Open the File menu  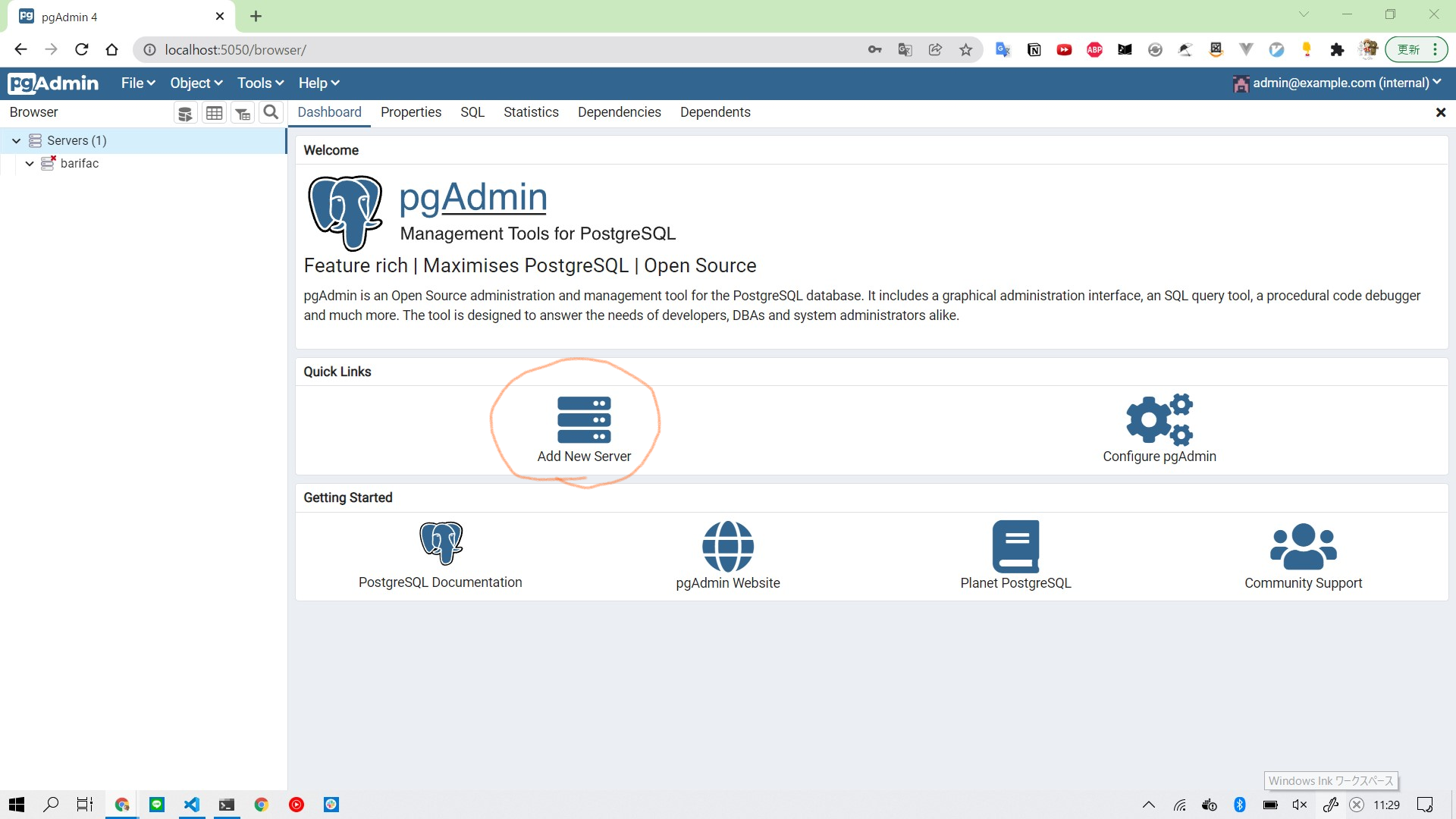138,83
